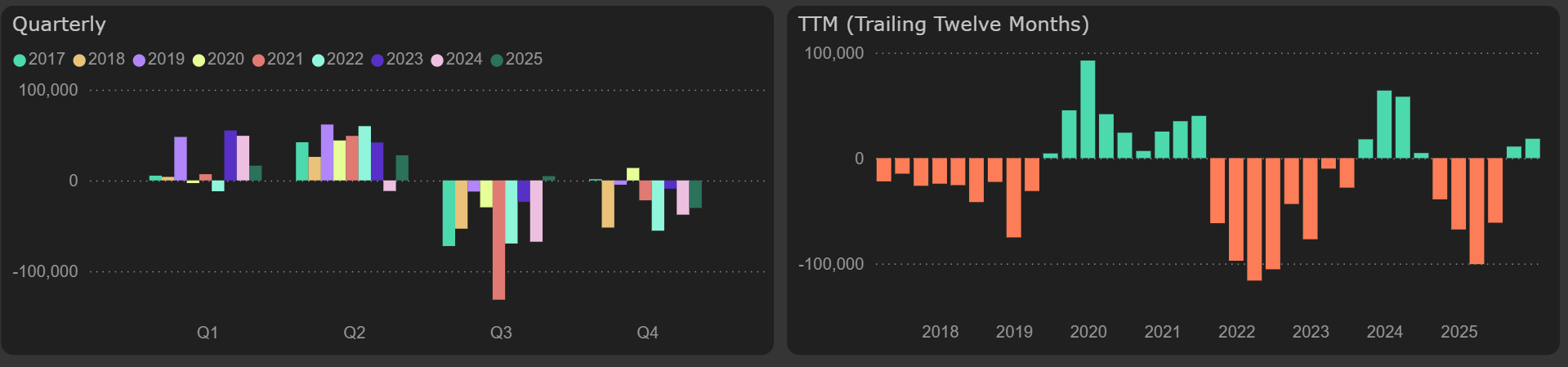
Task: Click the 2020 yellow legend dot
Action: pyautogui.click(x=199, y=60)
